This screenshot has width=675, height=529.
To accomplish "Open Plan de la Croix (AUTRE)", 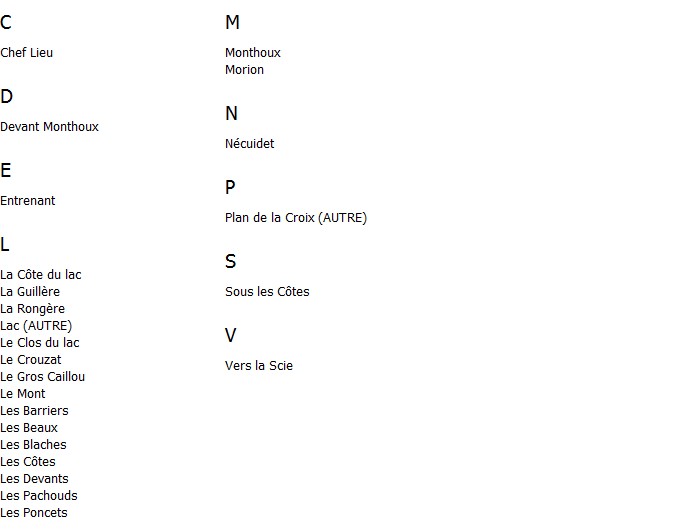I will click(x=296, y=218).
